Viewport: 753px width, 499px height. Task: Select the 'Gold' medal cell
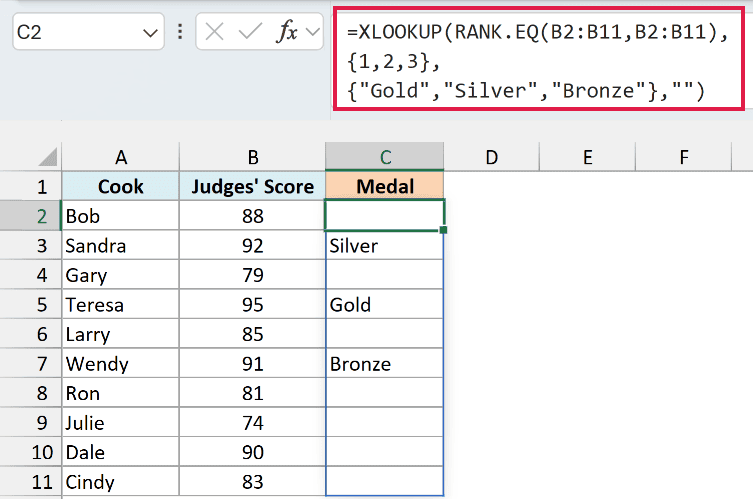(x=385, y=304)
